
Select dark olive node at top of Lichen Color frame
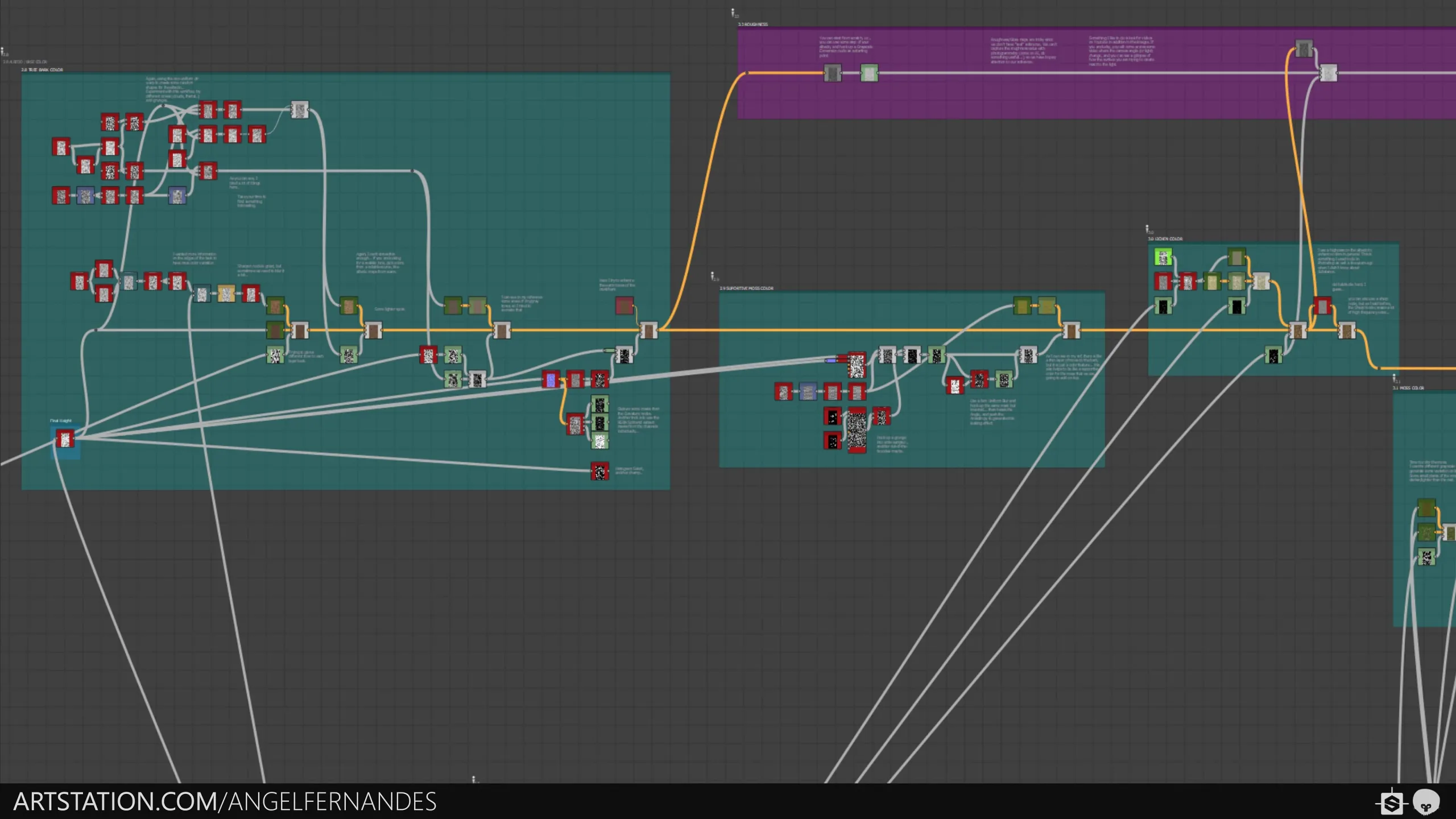[x=1236, y=257]
